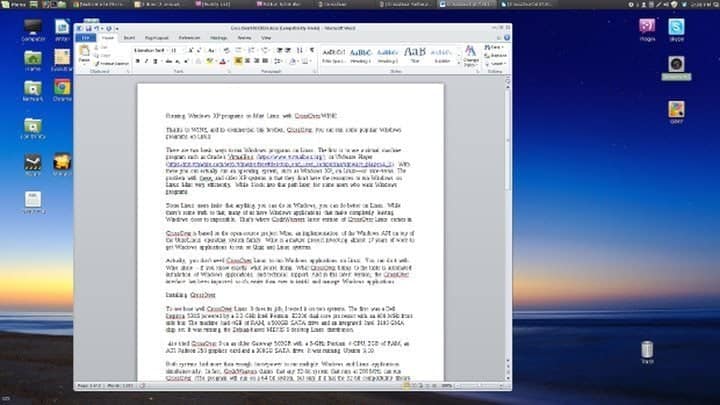Apply the Title style
This screenshot has width=720, height=405.
[415, 55]
